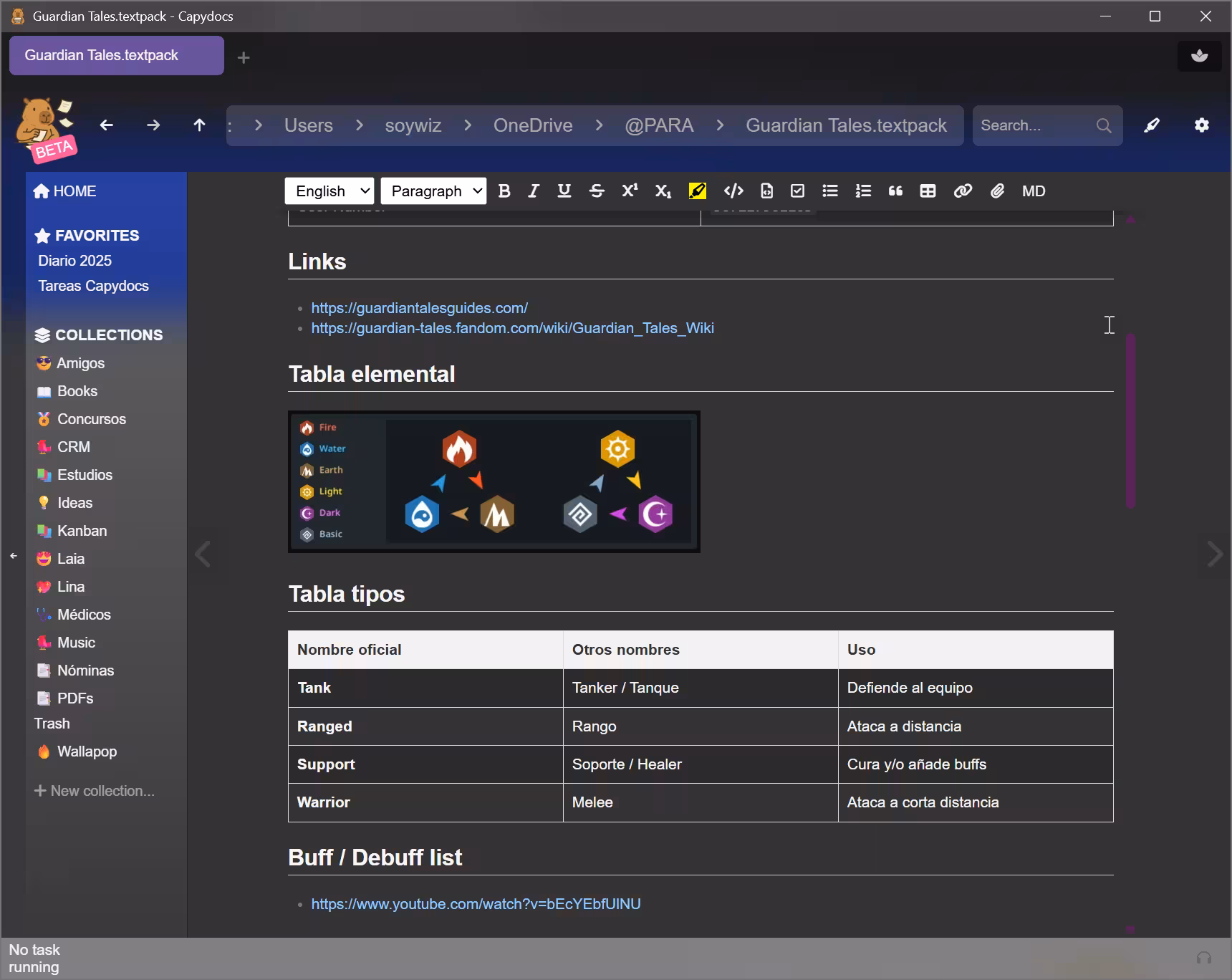The height and width of the screenshot is (980, 1232).
Task: Insert a table from the toolbar
Action: pos(928,191)
